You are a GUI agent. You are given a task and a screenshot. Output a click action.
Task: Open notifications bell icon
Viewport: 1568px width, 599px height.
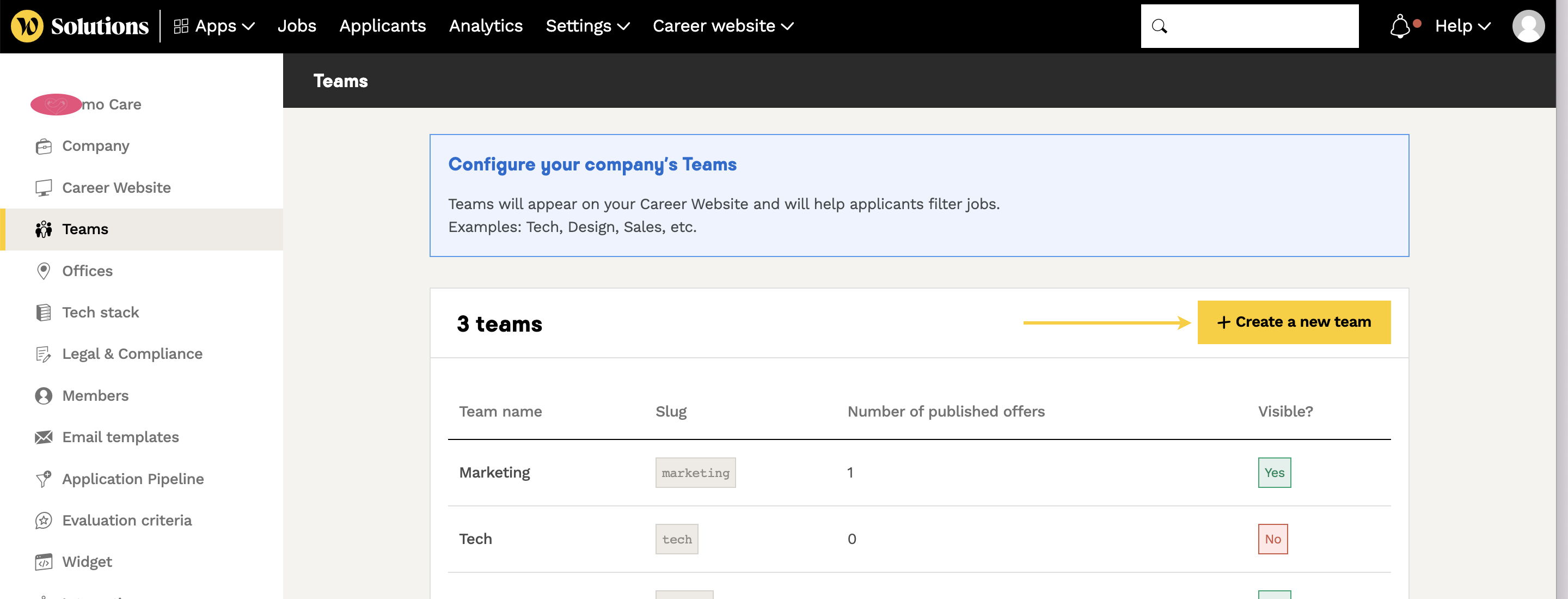[1399, 26]
